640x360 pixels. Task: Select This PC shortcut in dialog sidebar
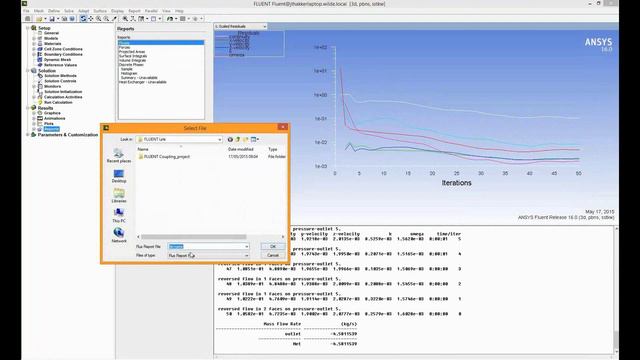[x=119, y=216]
